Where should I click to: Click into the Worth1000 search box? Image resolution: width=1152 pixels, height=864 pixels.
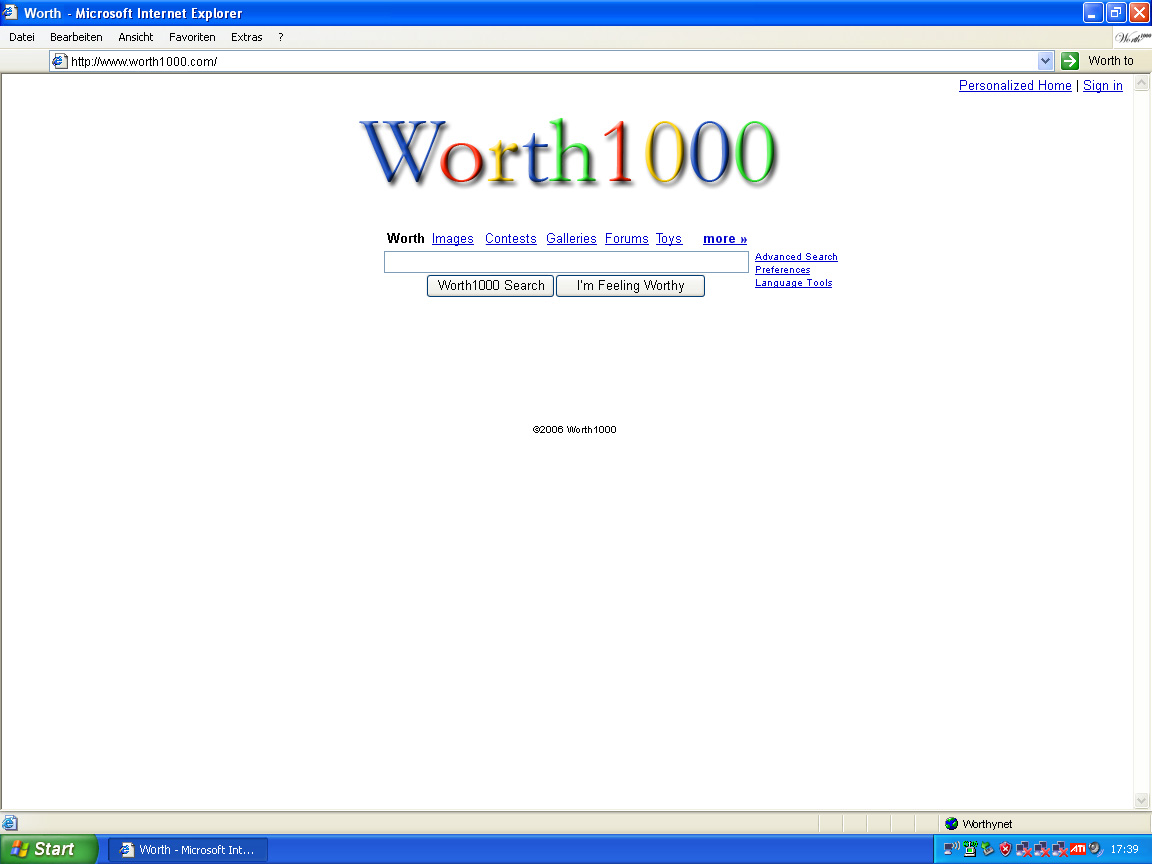click(x=566, y=262)
